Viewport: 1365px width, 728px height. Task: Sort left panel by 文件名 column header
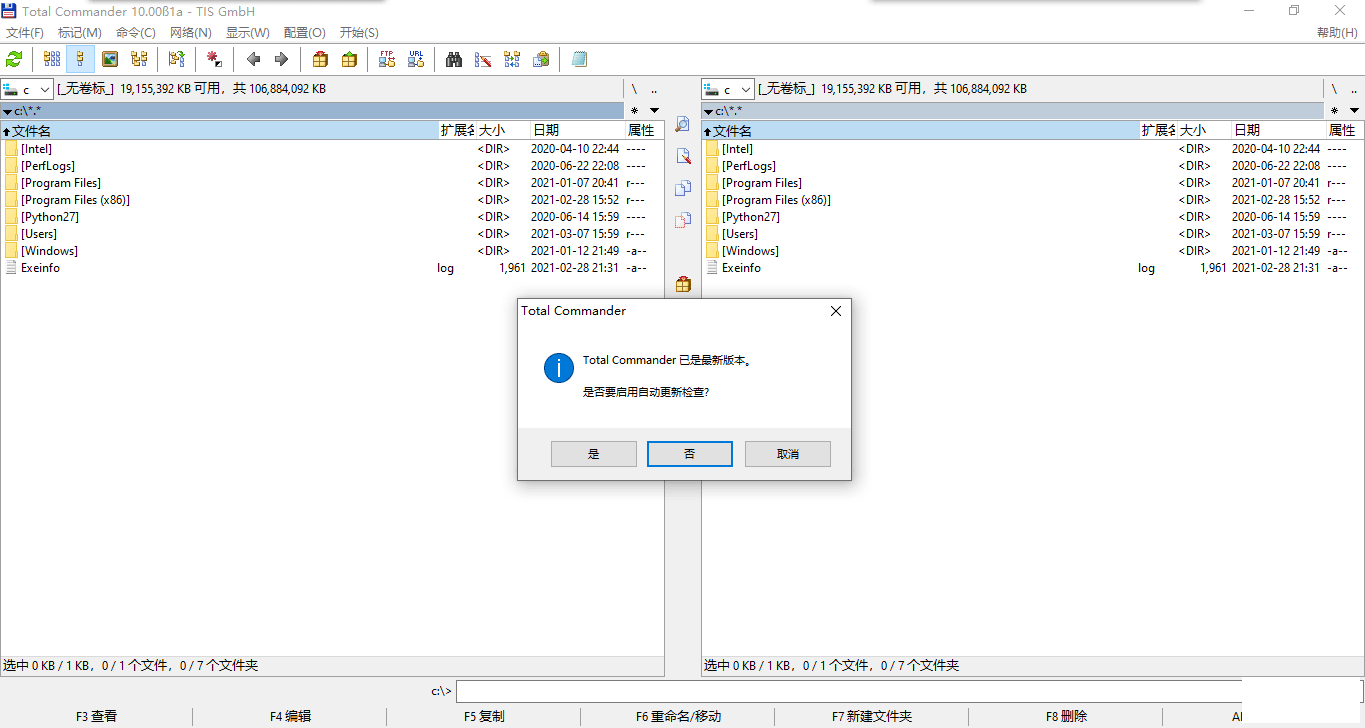pos(220,131)
